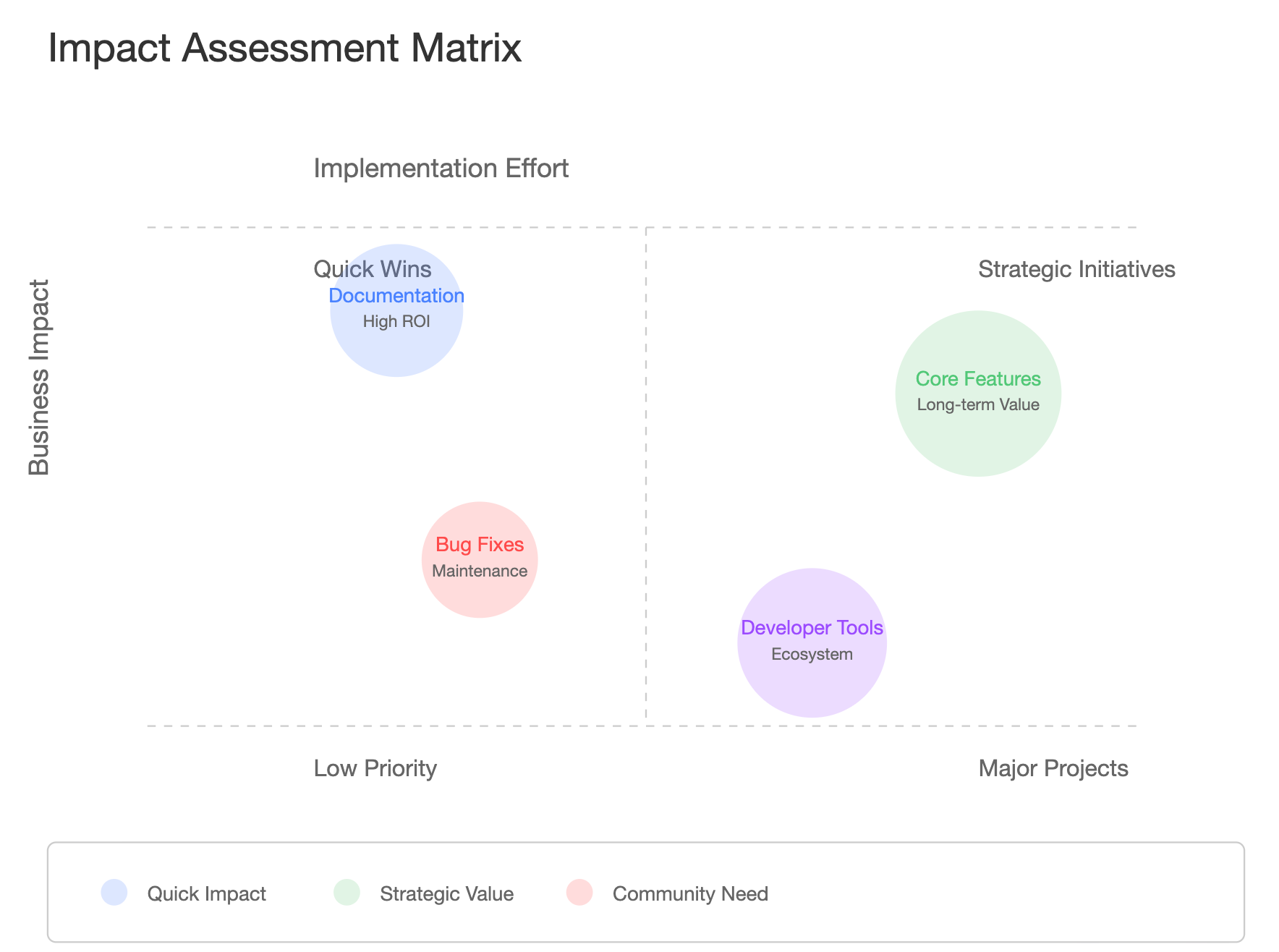This screenshot has width=1279, height=952.
Task: Click the Implementation Effort axis title
Action: pyautogui.click(x=441, y=169)
